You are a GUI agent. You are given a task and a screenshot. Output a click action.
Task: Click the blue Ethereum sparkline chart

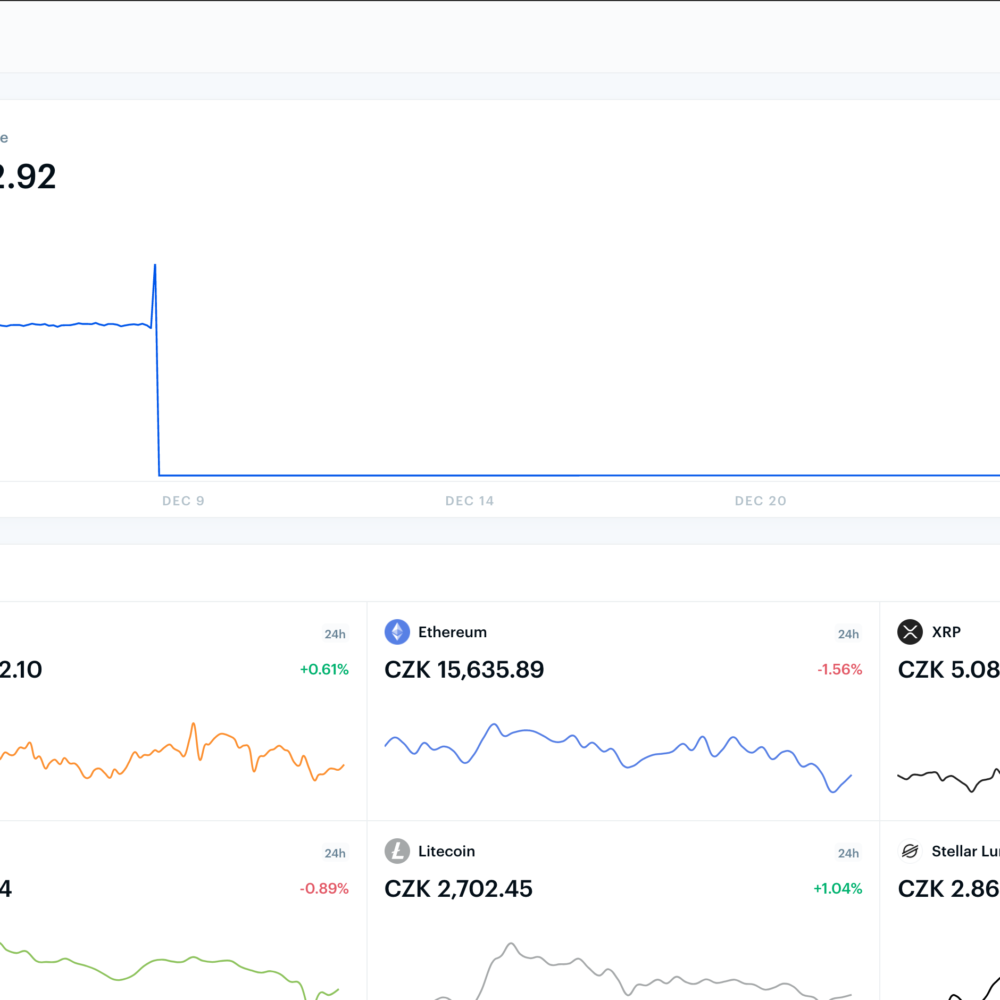(618, 752)
